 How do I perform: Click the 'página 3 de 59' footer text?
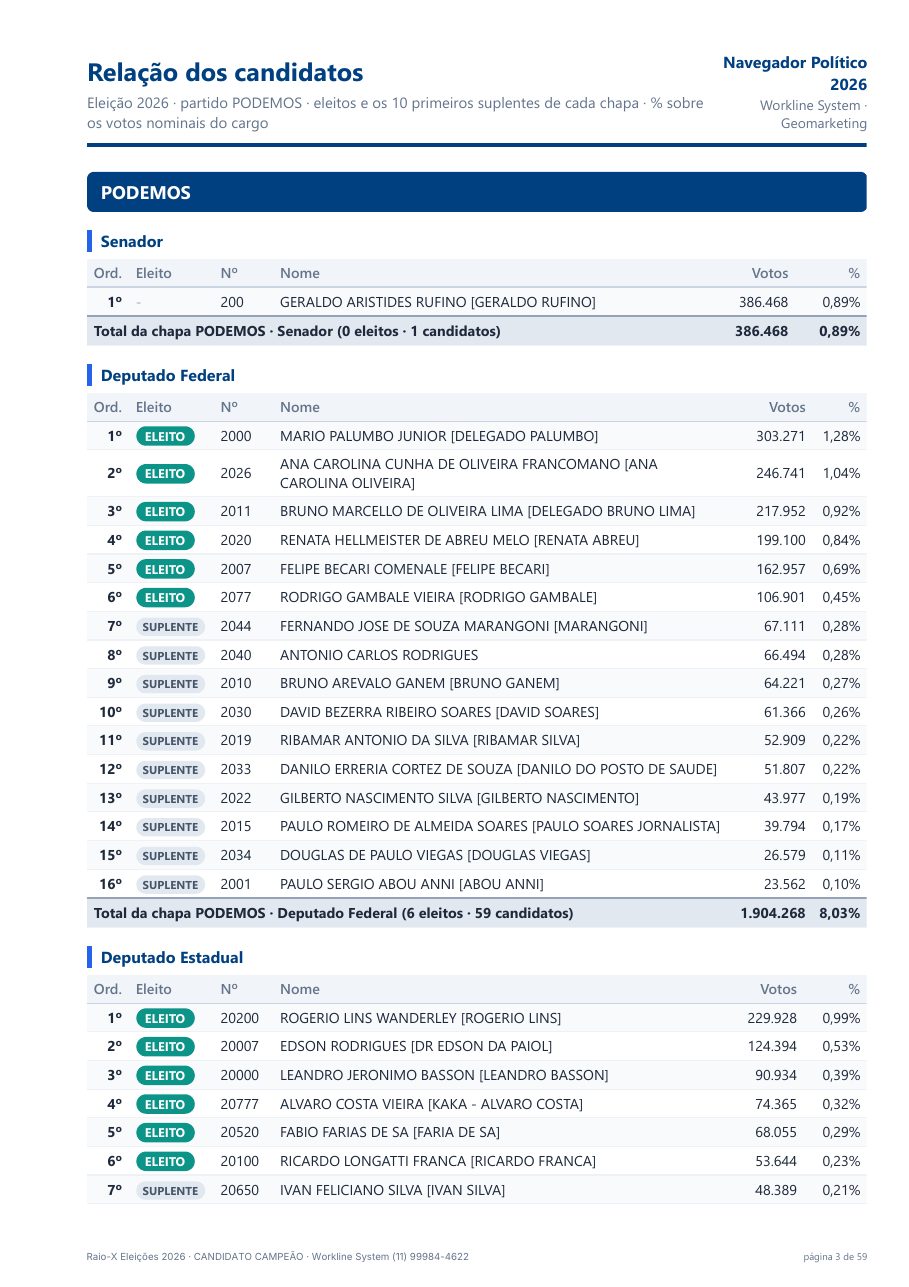pos(835,1256)
